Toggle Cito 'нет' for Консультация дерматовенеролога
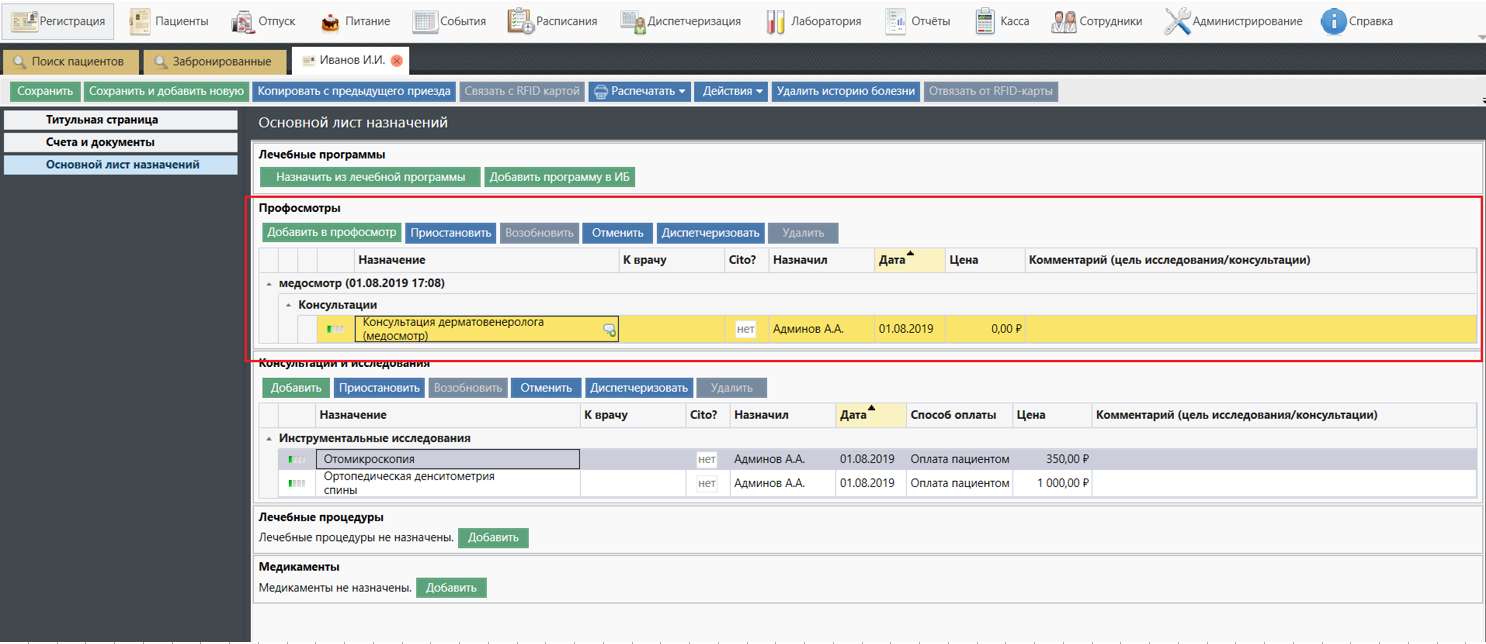The height and width of the screenshot is (644, 1486). coord(745,329)
